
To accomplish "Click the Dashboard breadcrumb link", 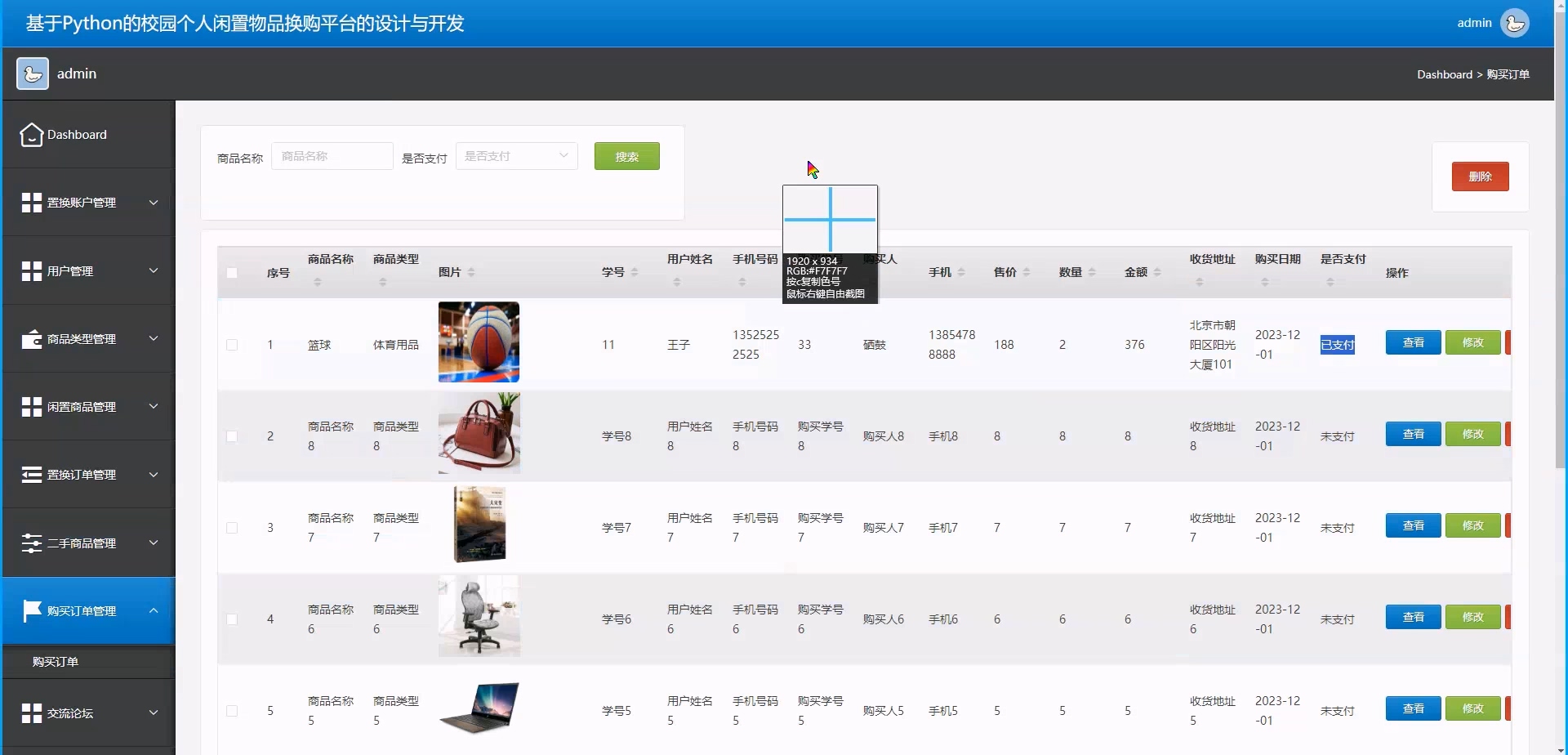I will tap(1444, 74).
